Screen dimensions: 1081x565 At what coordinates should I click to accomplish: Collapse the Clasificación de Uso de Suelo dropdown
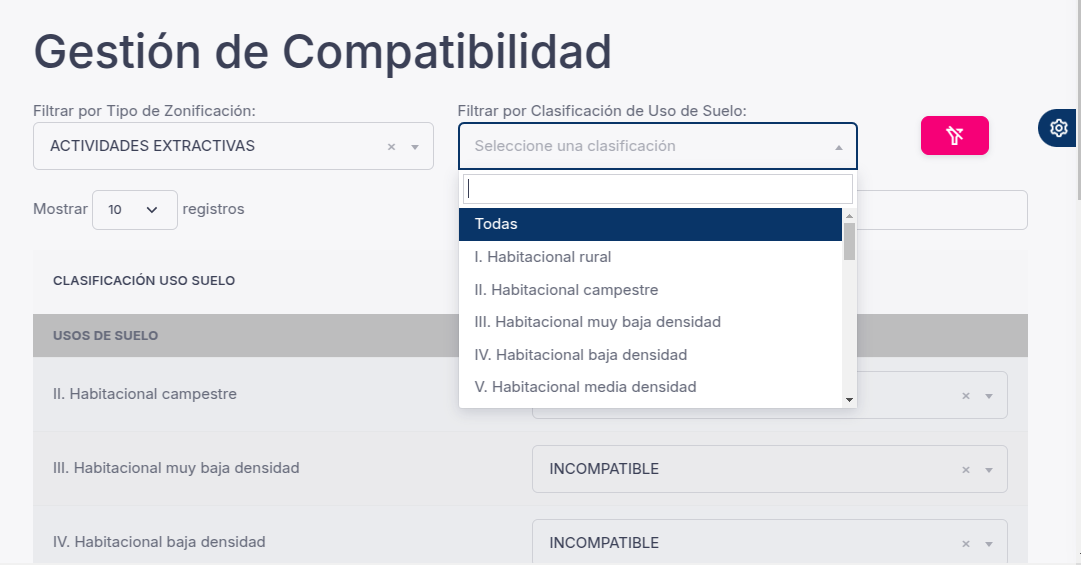point(838,147)
